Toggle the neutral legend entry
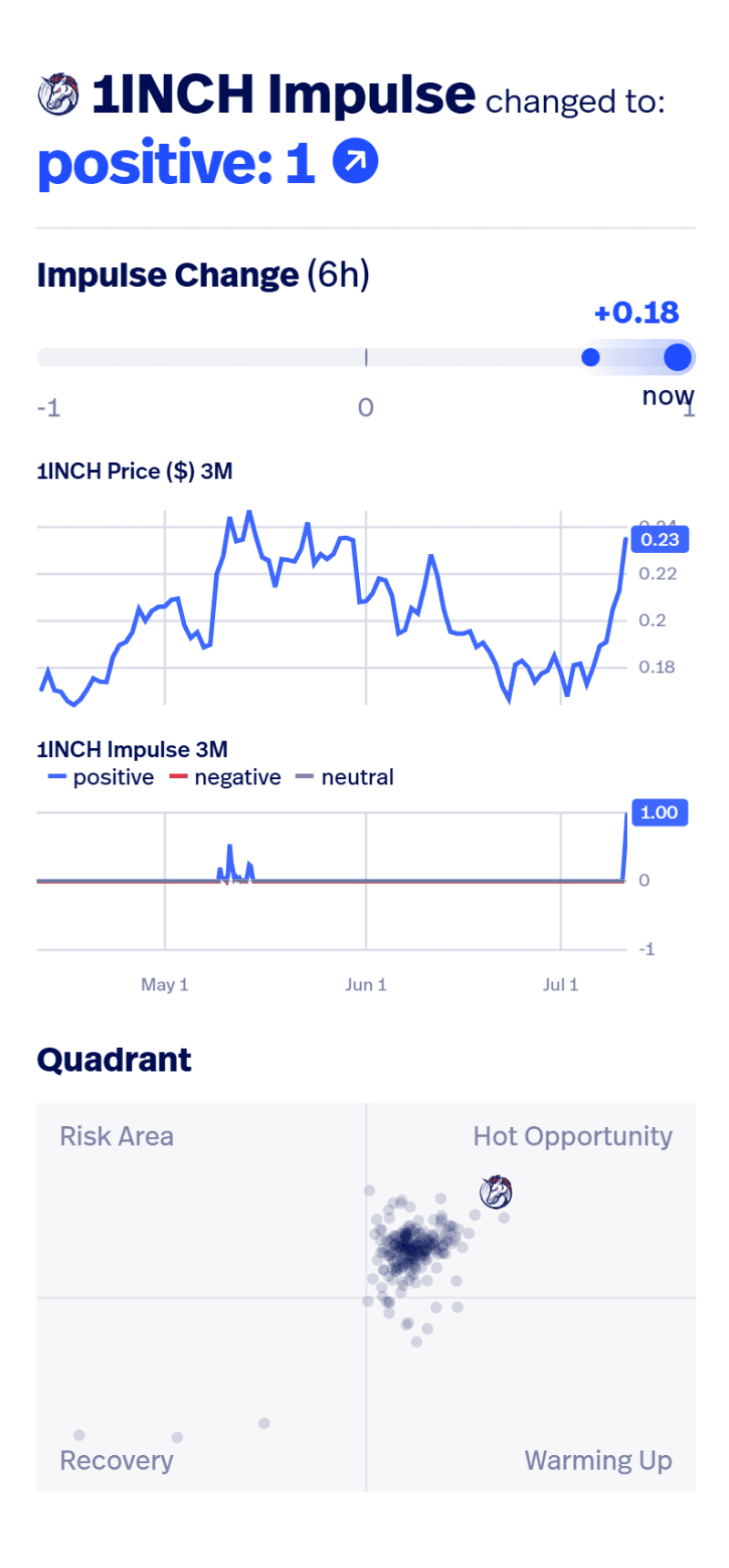729x1568 pixels. [x=345, y=777]
